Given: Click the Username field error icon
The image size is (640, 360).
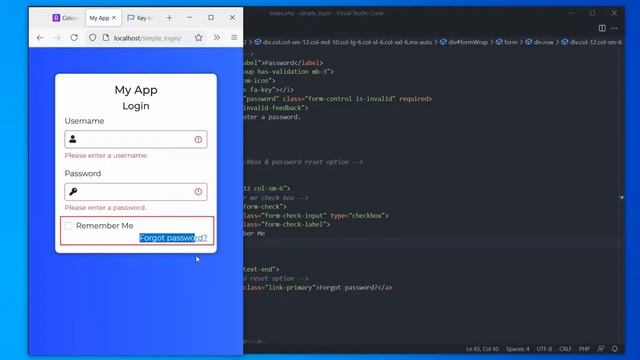Looking at the screenshot, I should click(198, 140).
